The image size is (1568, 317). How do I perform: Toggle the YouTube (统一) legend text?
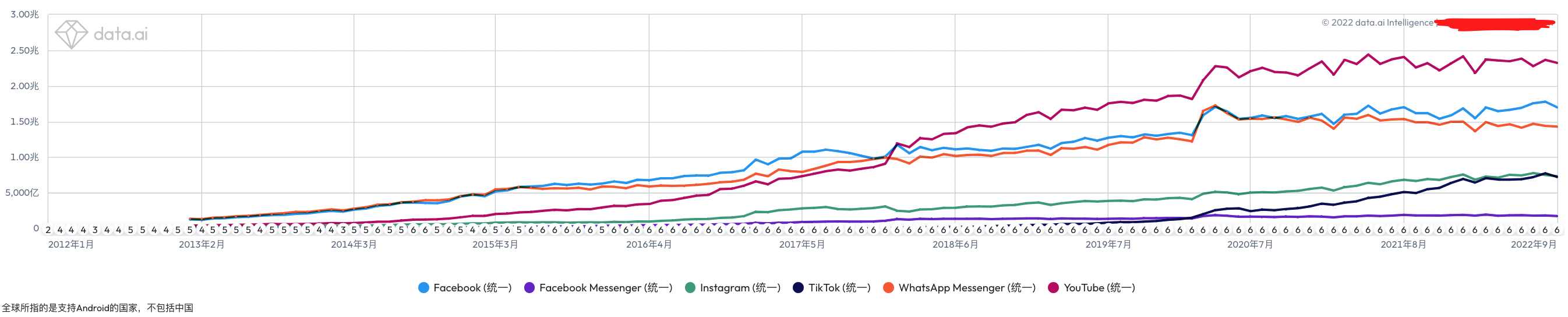pos(1099,288)
